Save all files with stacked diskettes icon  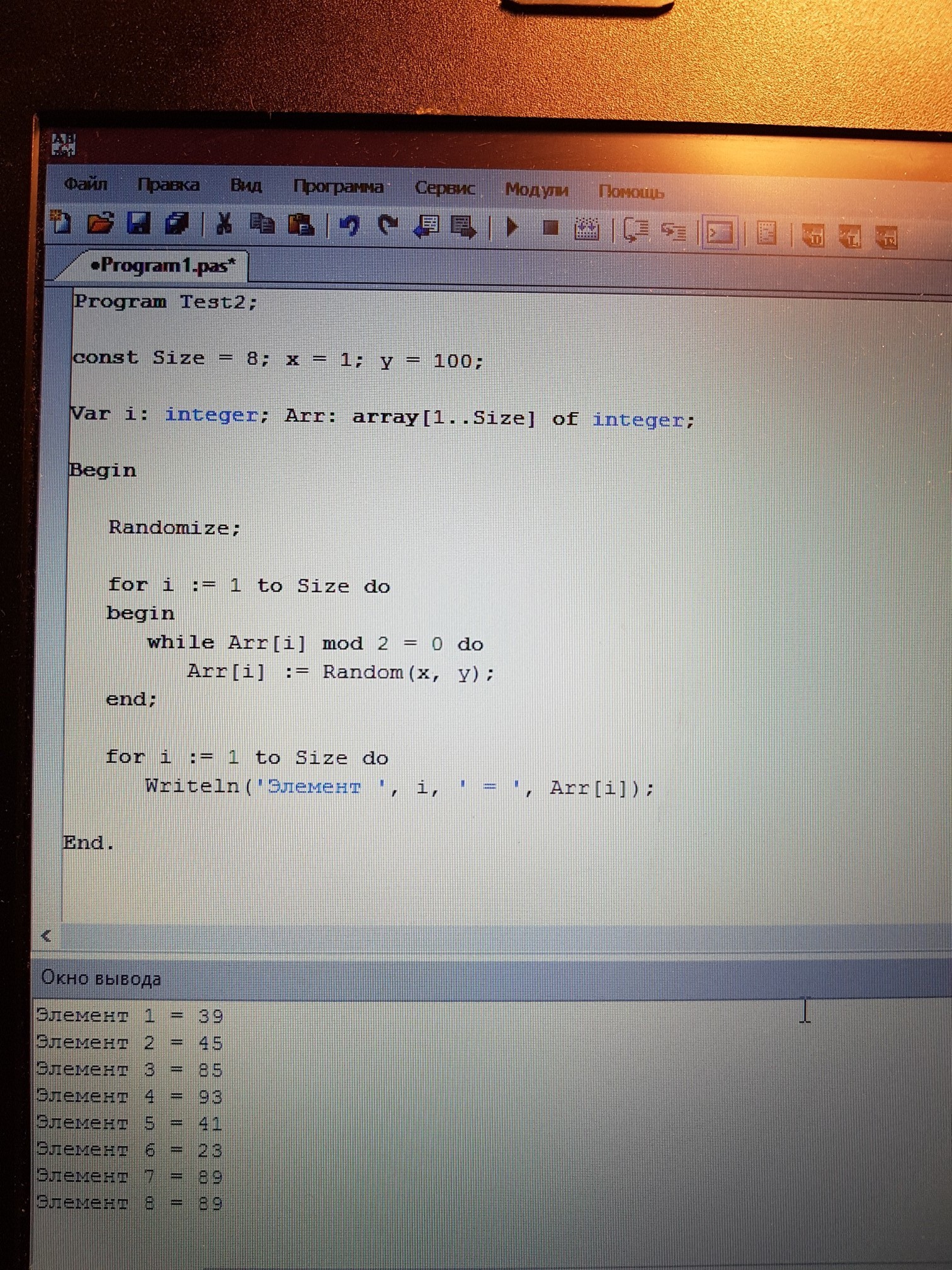[x=177, y=224]
